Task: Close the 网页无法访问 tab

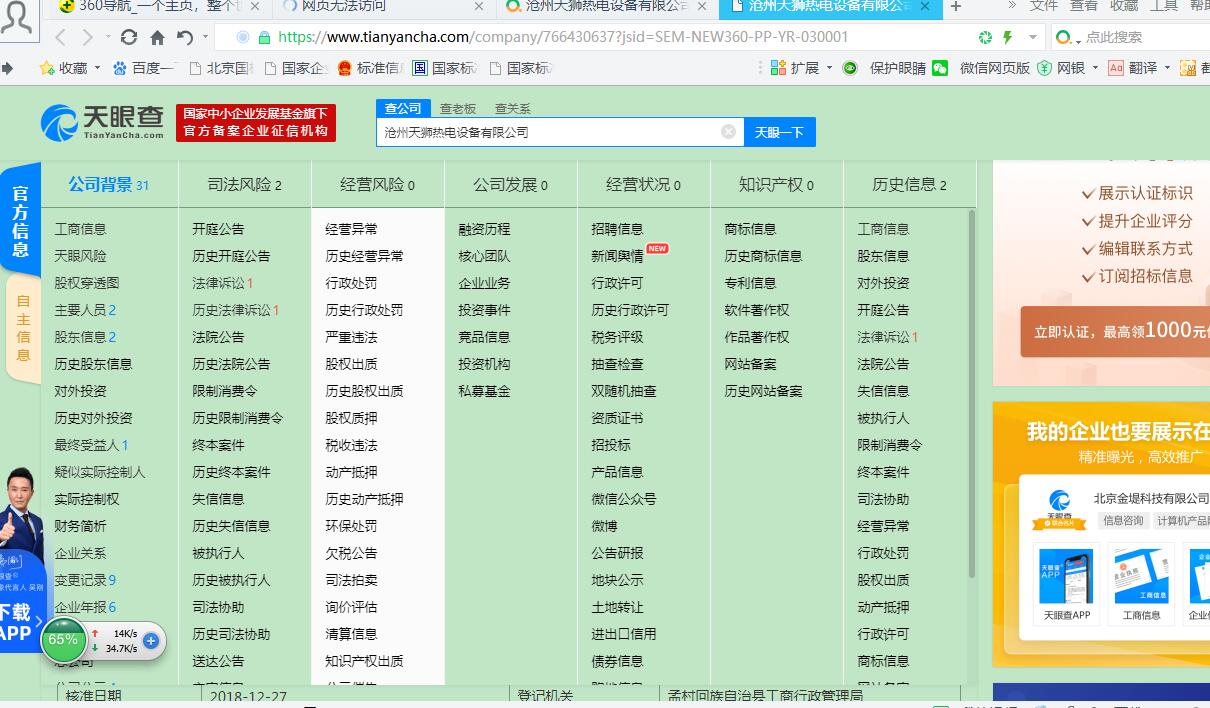Action: point(479,7)
